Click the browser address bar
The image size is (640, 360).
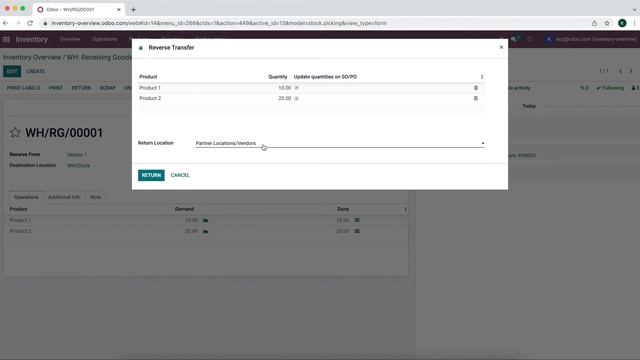[x=314, y=23]
